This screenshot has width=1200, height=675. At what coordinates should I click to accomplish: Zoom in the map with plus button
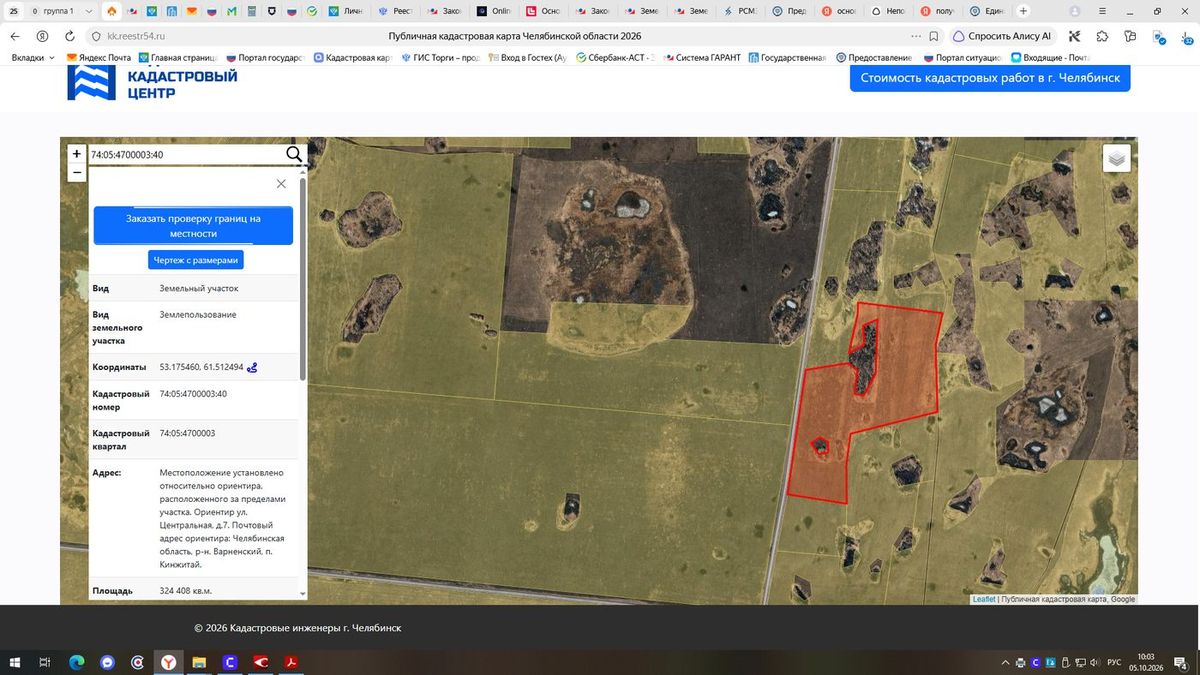pyautogui.click(x=77, y=154)
